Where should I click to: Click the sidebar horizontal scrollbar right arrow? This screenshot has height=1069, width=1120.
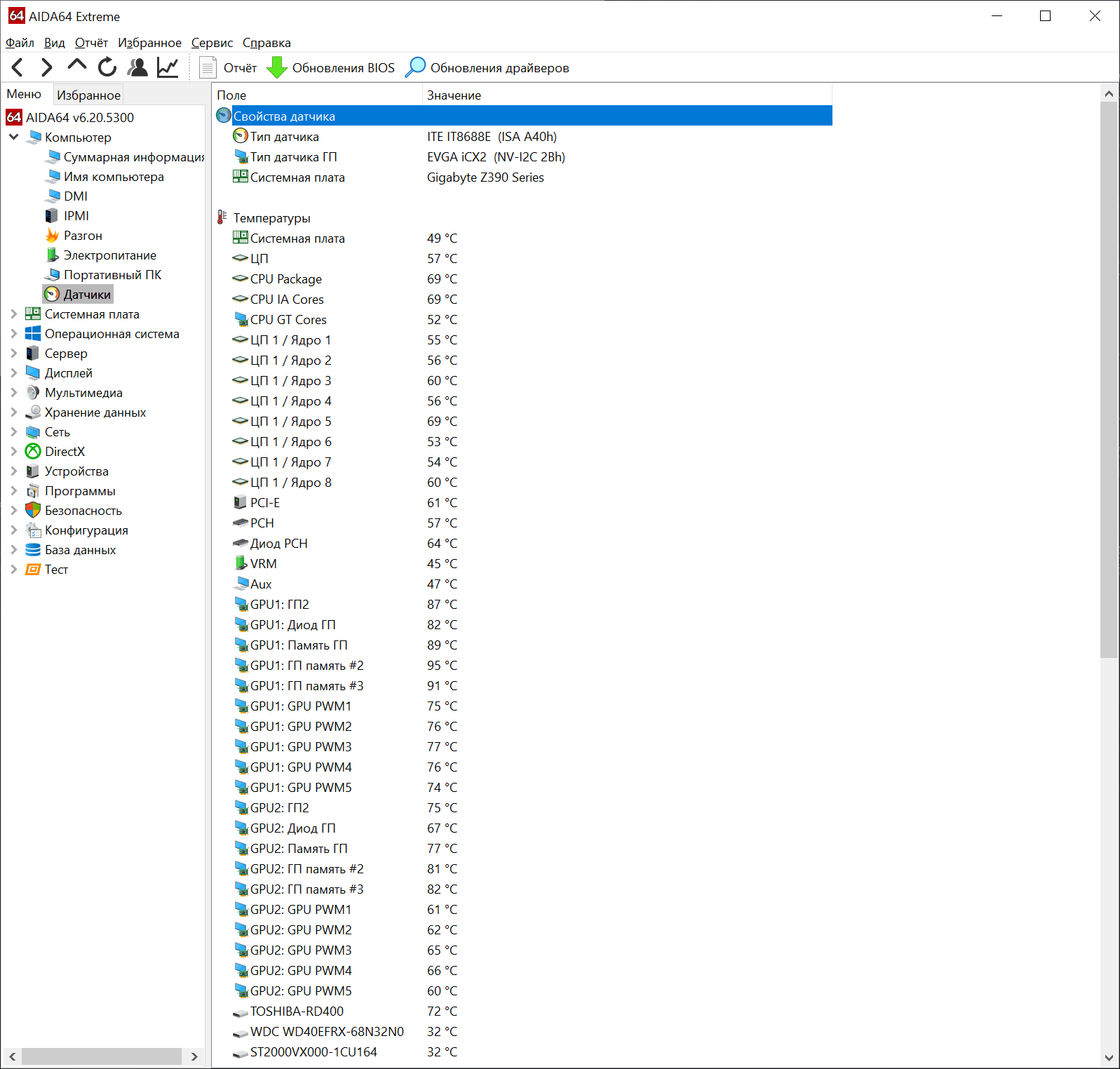(194, 1056)
